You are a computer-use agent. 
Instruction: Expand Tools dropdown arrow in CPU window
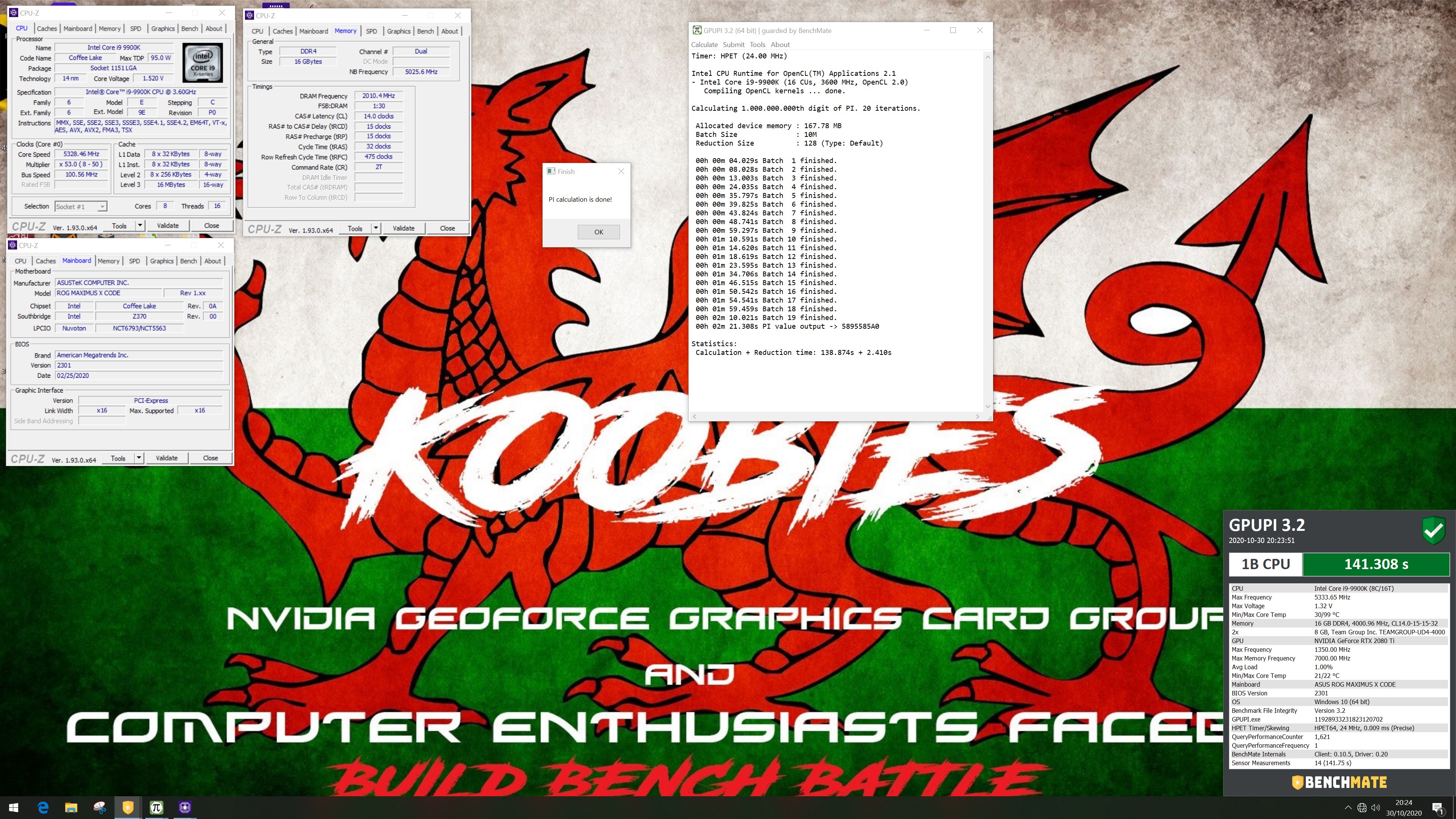[x=140, y=226]
